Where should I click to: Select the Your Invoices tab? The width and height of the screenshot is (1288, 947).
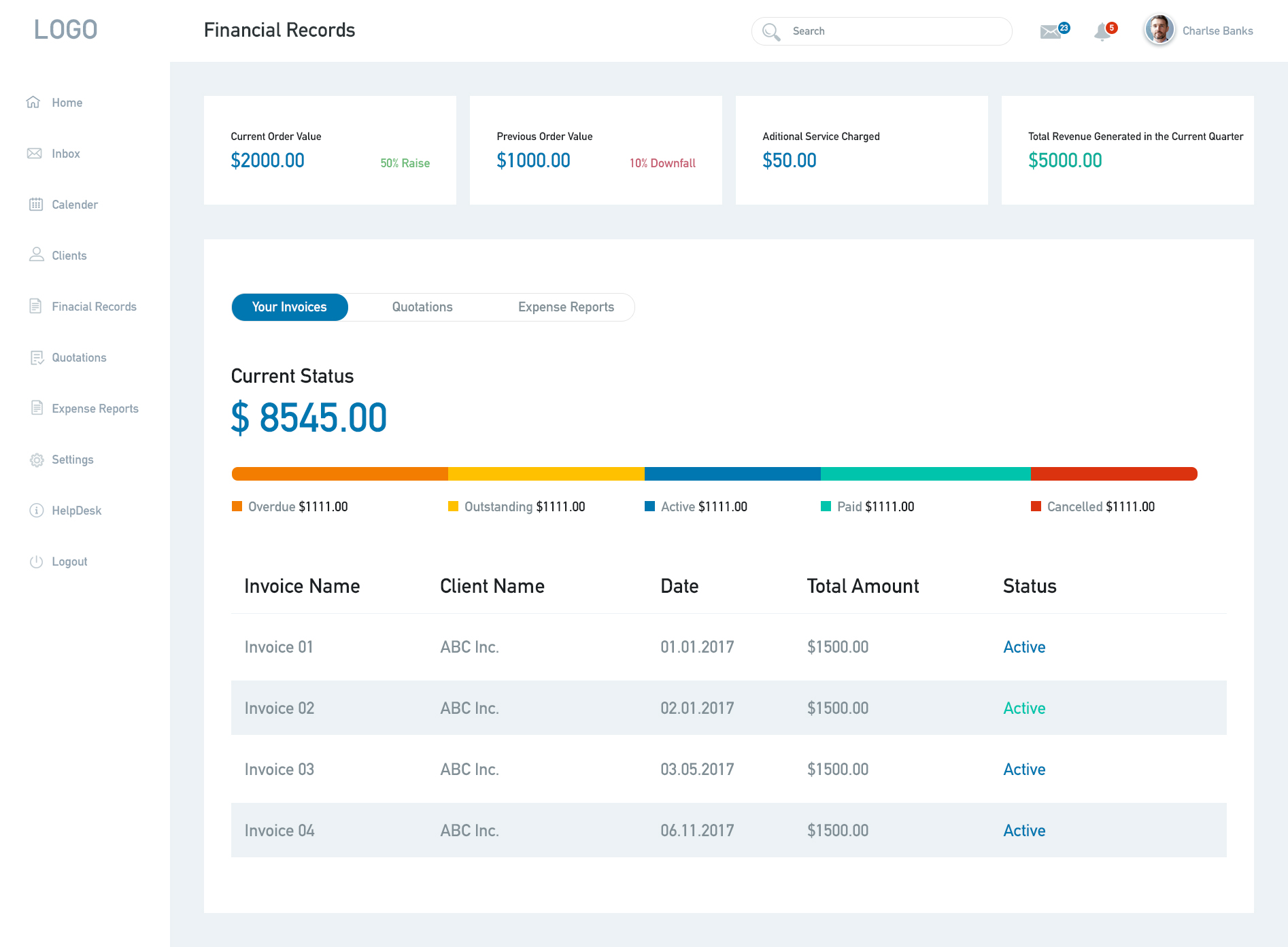click(x=290, y=307)
